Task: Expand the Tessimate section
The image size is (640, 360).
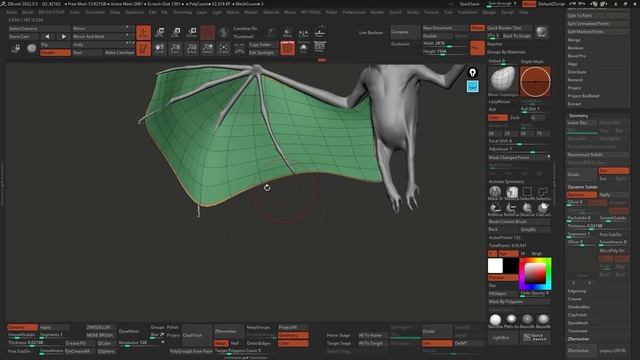Action: coord(578,331)
